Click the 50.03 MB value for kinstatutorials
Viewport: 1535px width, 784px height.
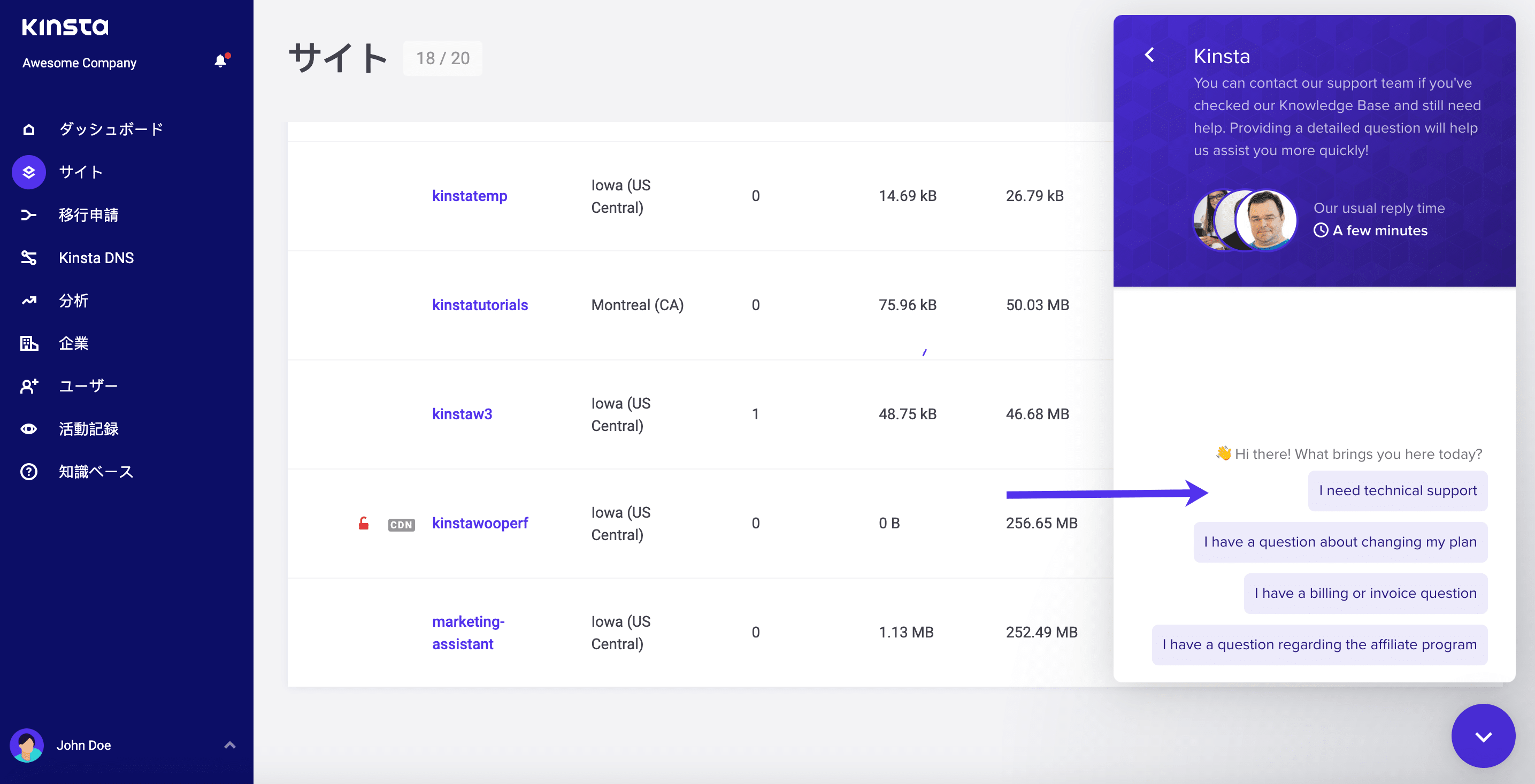click(1038, 305)
